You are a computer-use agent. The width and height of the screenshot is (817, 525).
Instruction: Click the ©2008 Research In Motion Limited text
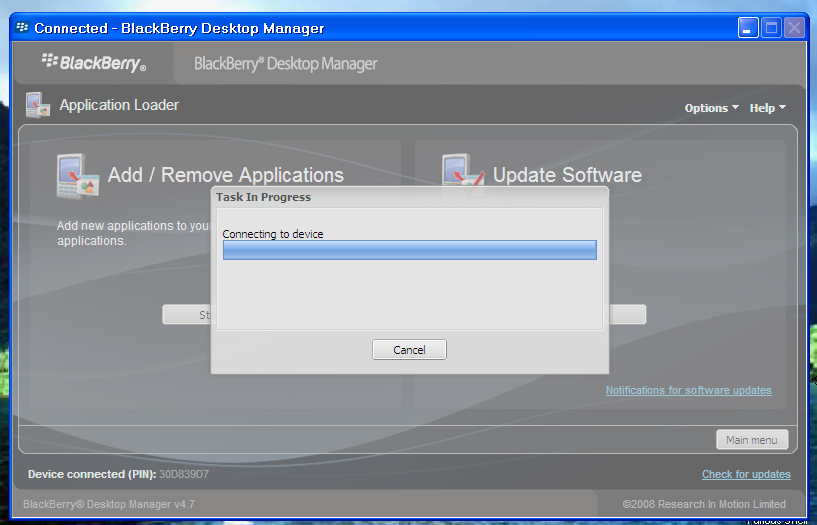click(x=704, y=504)
